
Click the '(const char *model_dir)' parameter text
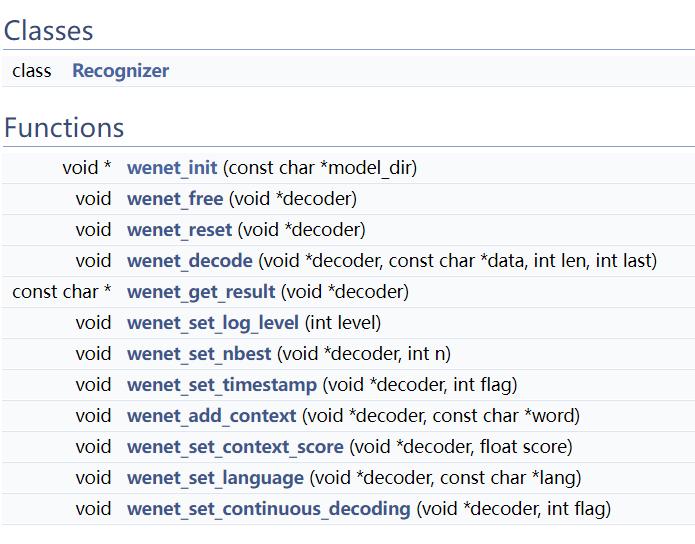coord(320,168)
